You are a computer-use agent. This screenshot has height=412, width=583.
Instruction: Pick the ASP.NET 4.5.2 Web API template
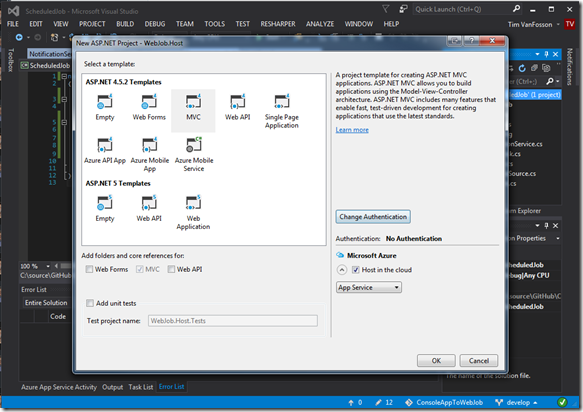click(237, 107)
